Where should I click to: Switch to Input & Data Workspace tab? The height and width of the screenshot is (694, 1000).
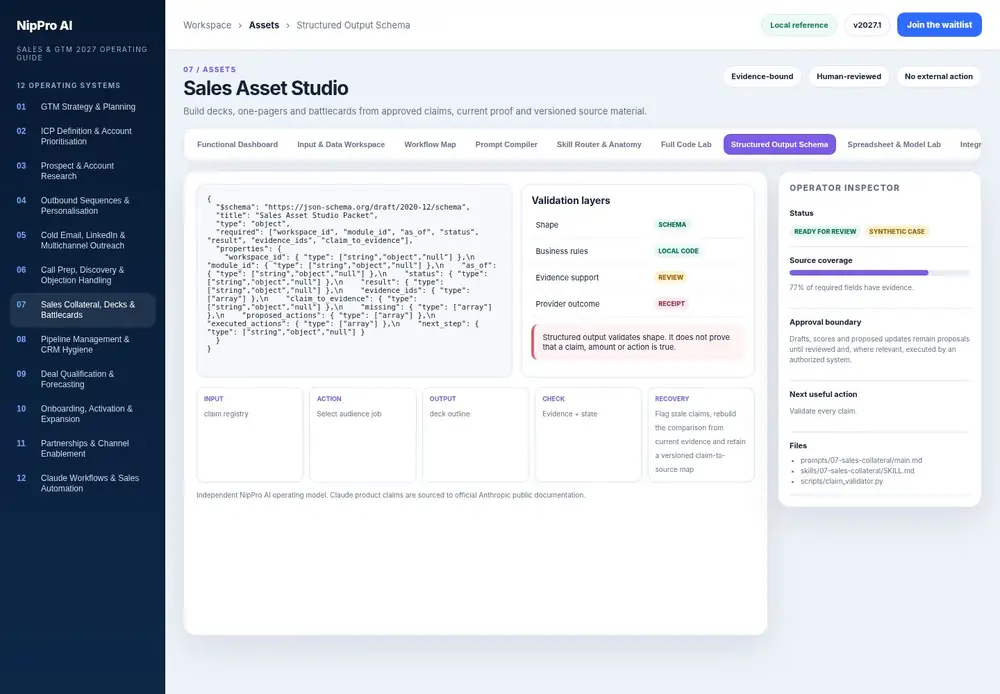coord(341,144)
